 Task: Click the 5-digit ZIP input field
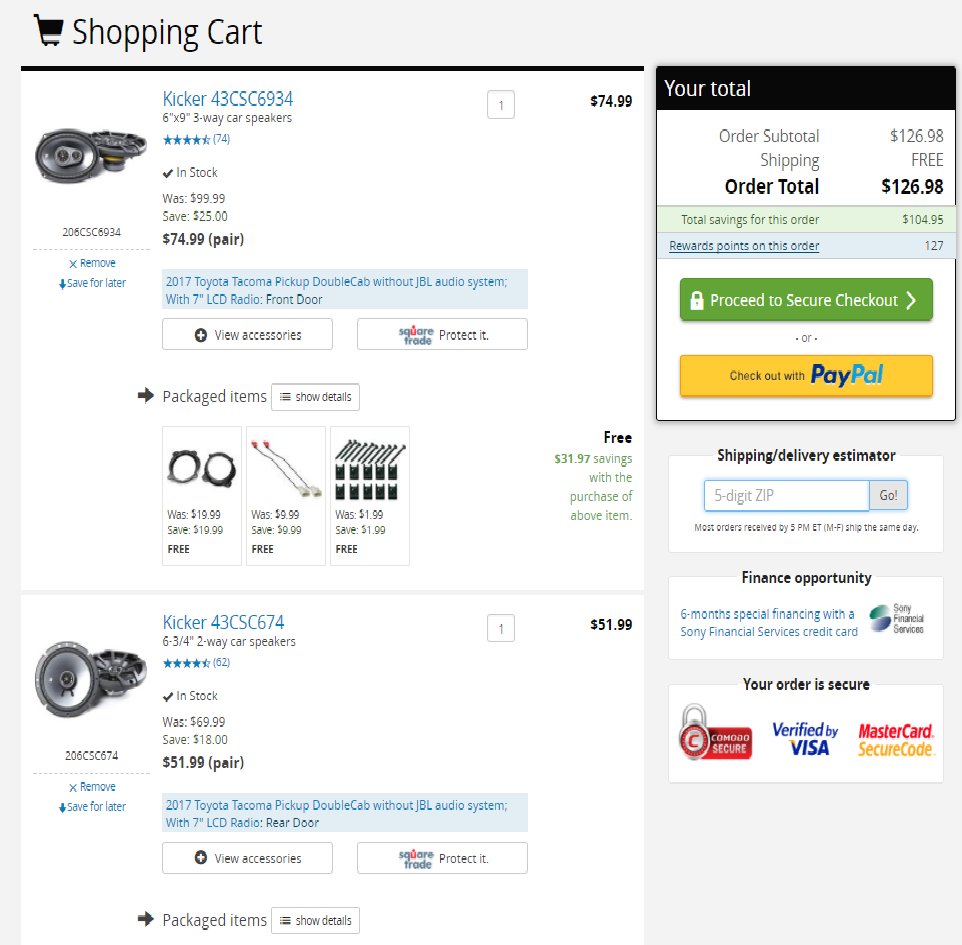[x=787, y=495]
